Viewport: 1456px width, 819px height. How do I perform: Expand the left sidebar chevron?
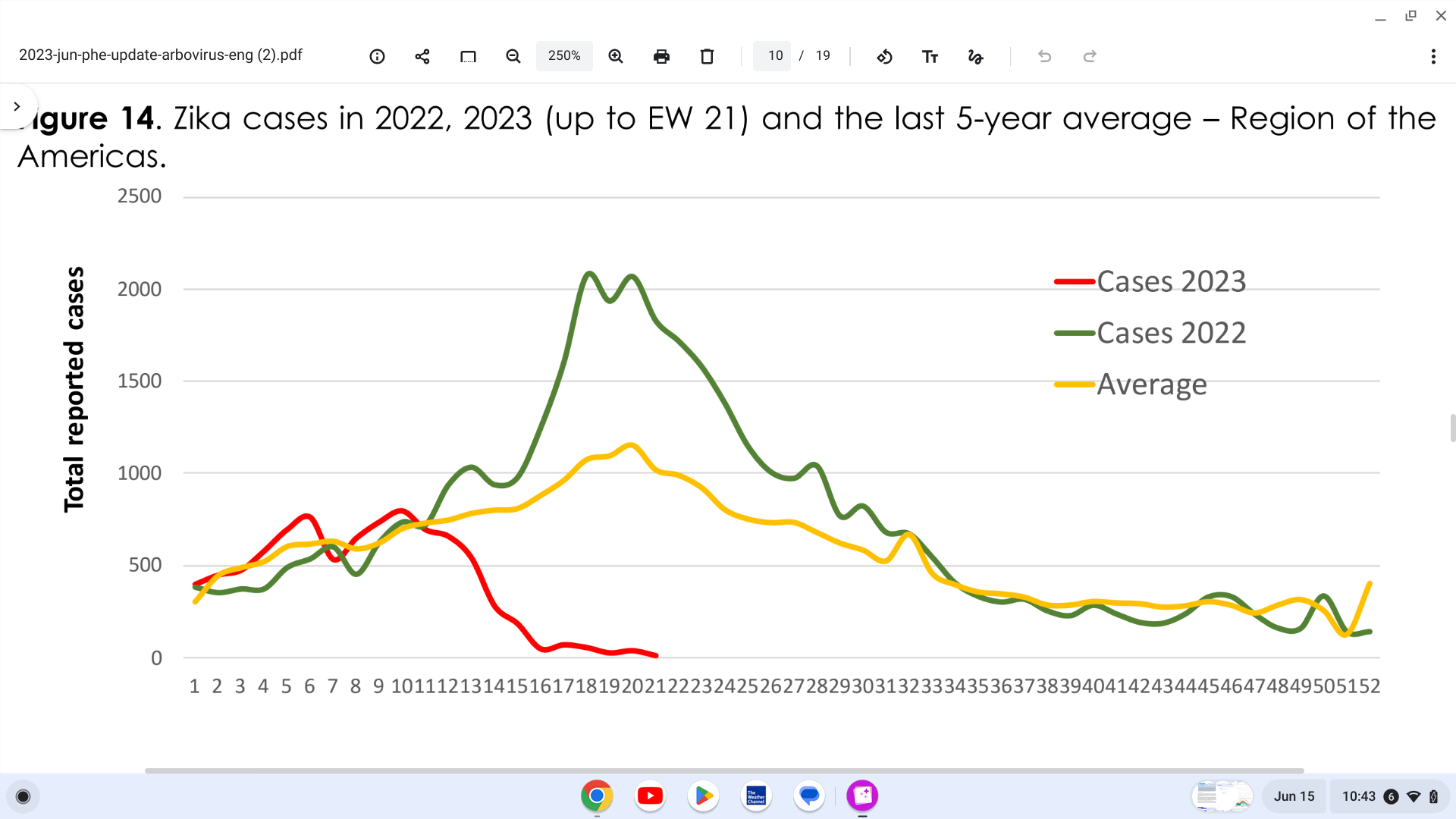click(17, 106)
